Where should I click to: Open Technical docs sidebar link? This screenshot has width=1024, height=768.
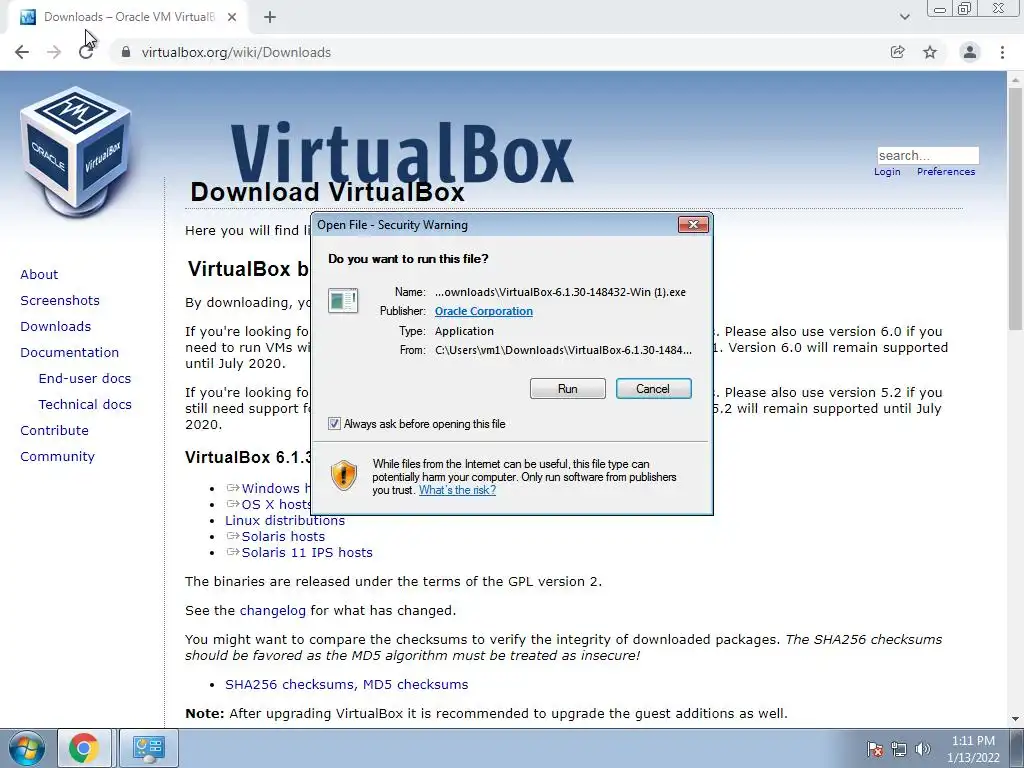(85, 405)
